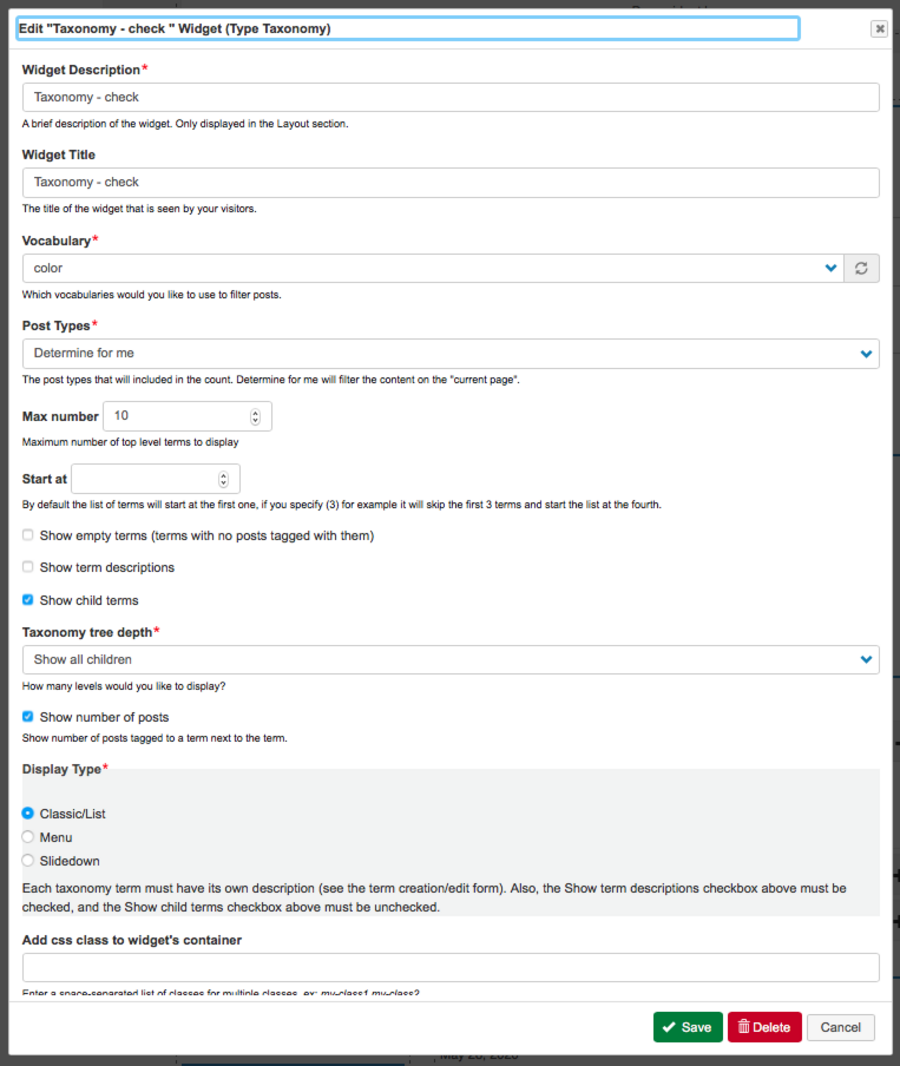This screenshot has height=1066, width=900.
Task: Enable Show empty terms checkbox
Action: click(x=28, y=535)
